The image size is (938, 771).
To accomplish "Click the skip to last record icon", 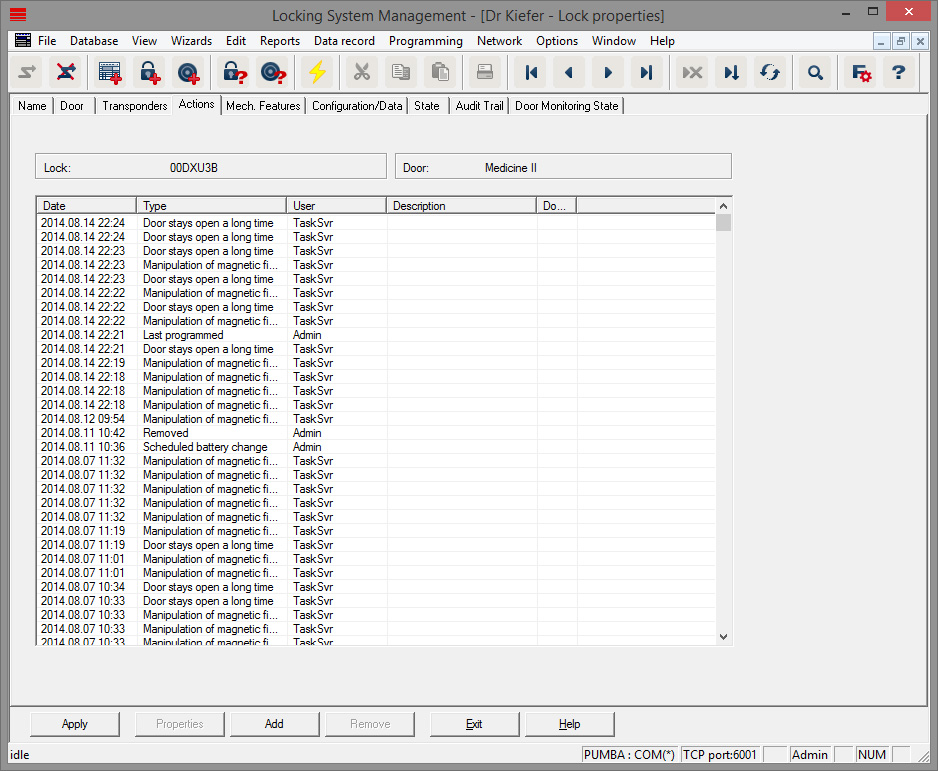I will point(647,72).
